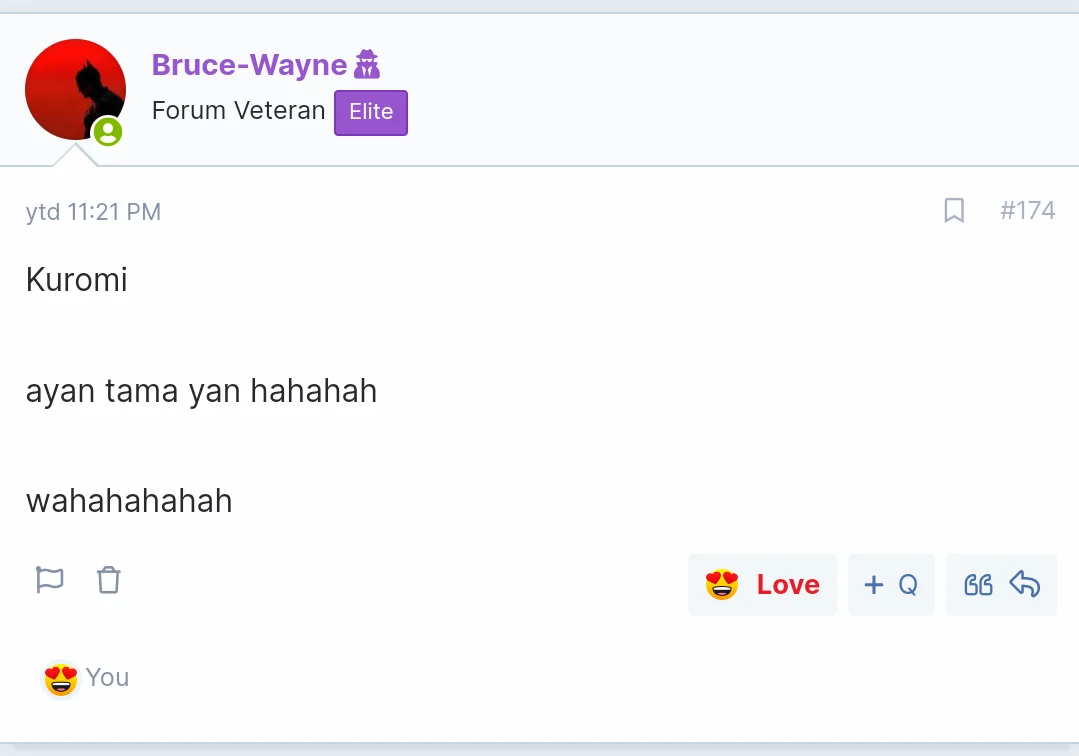View who reacted via You link
This screenshot has height=756, width=1079.
(x=107, y=678)
